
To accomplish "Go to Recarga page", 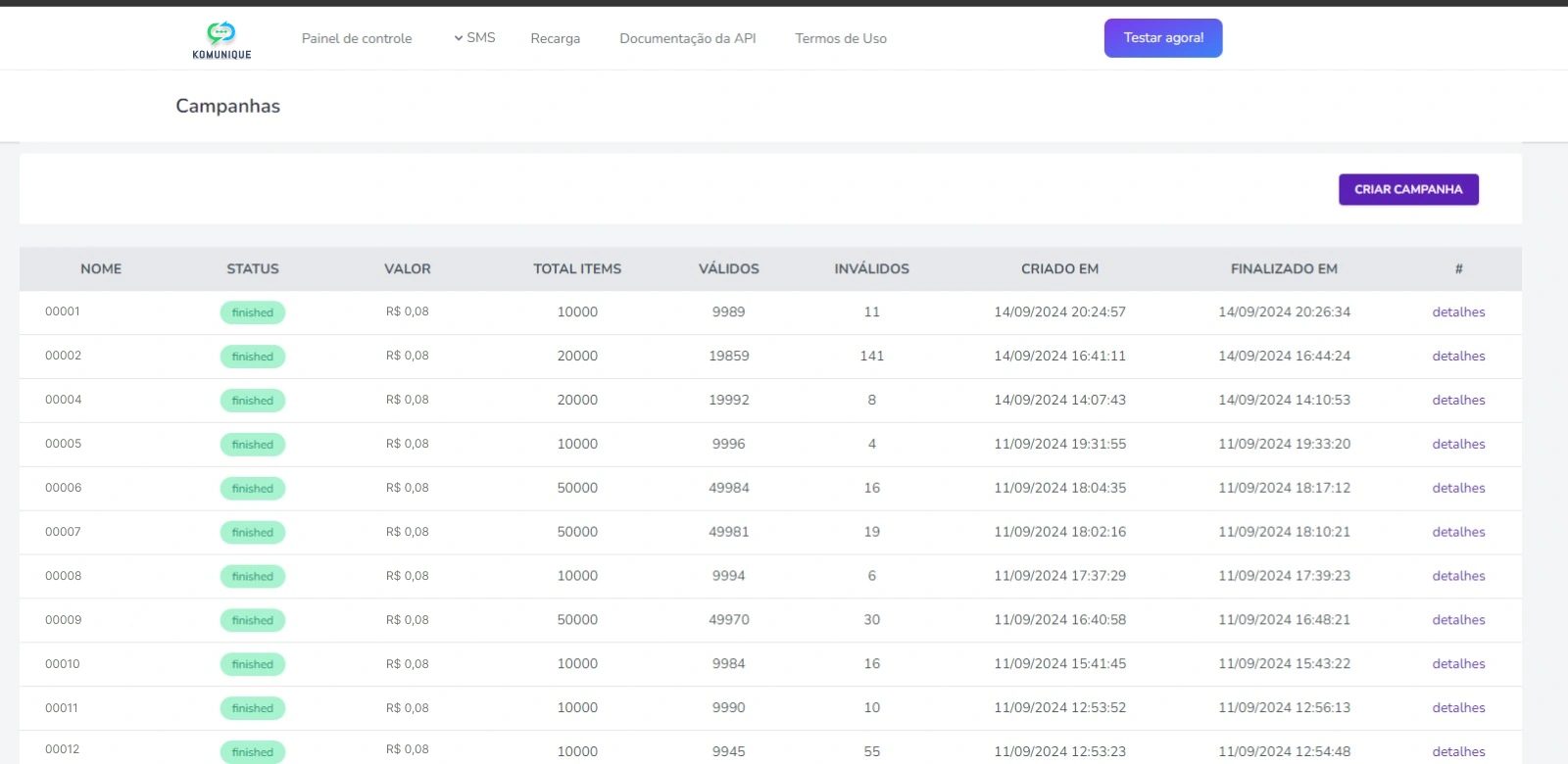I will (556, 38).
